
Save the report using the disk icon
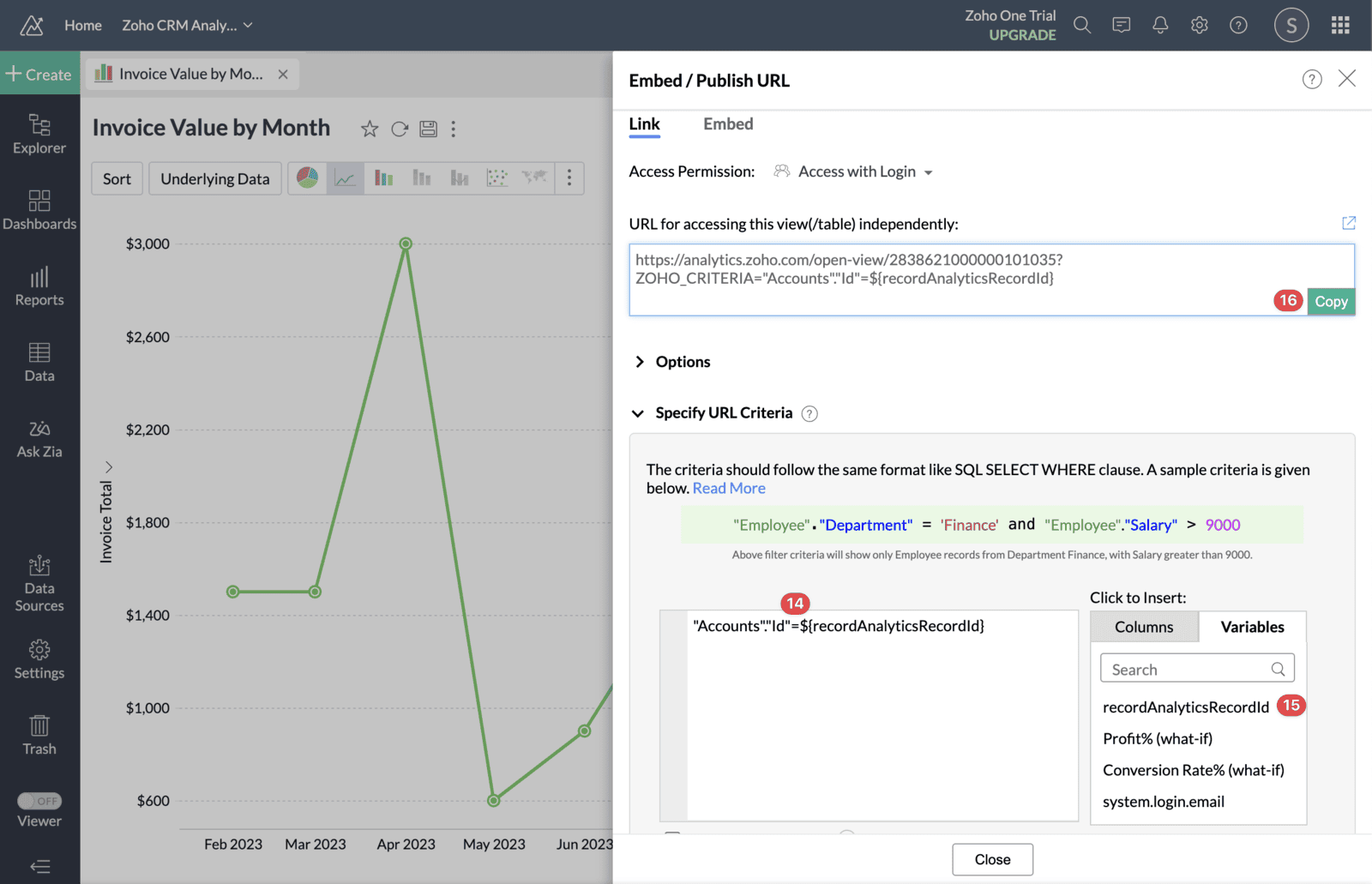428,129
